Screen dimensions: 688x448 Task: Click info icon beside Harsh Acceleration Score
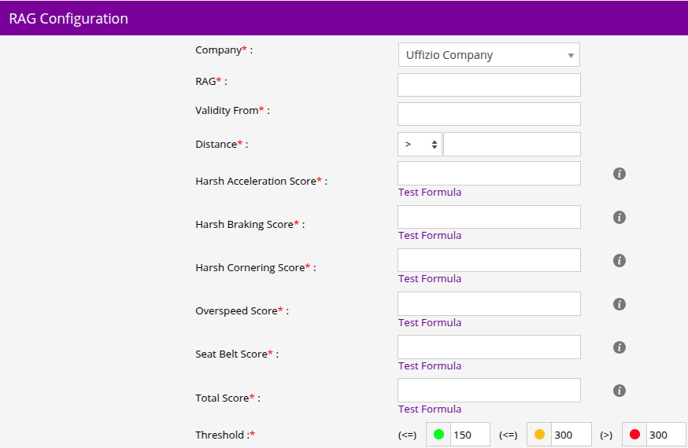click(619, 174)
